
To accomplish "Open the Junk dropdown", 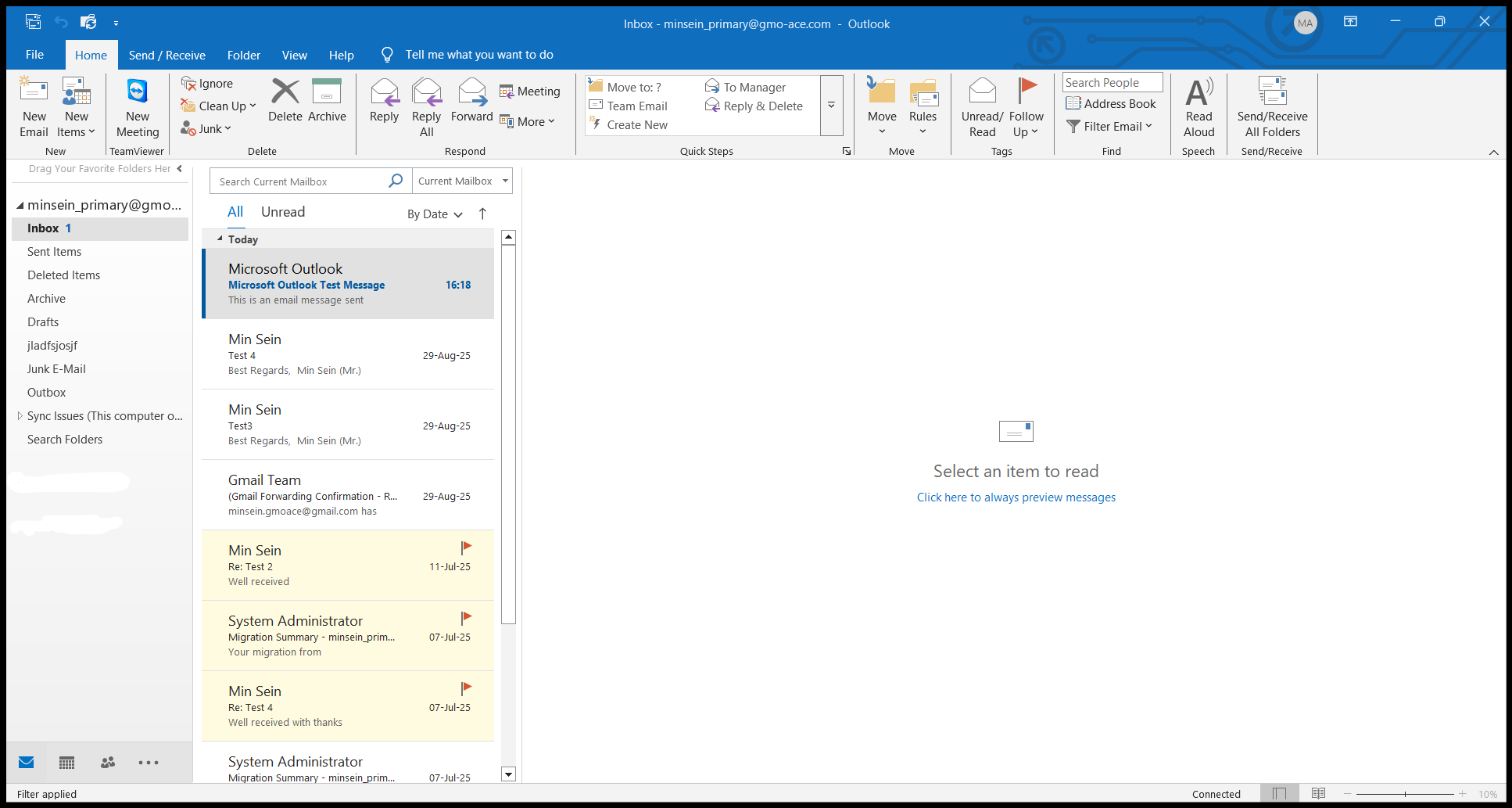I will pos(206,128).
